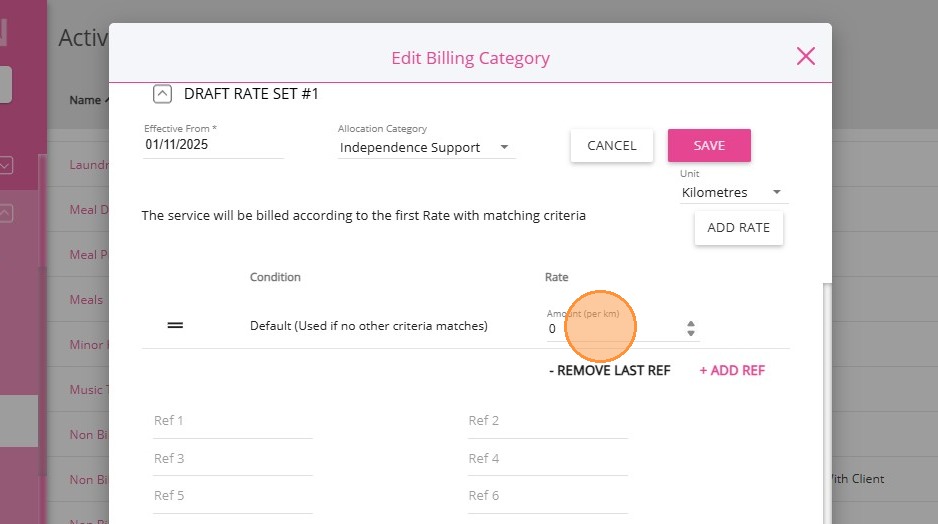Focus the Amount (per km) field
The image size is (938, 524).
pyautogui.click(x=612, y=329)
